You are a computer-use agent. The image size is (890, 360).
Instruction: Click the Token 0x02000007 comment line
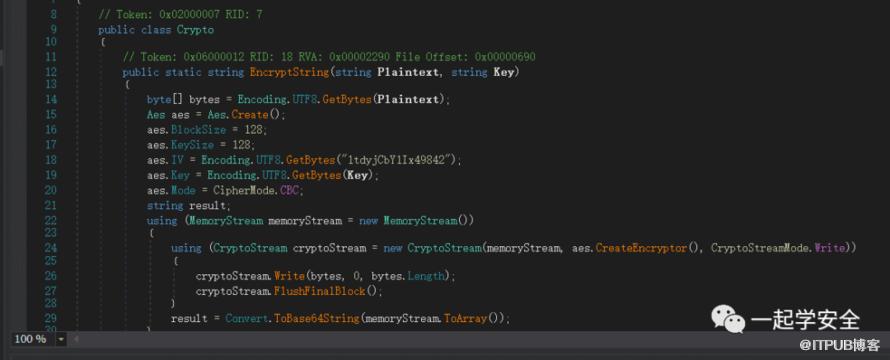tap(180, 14)
